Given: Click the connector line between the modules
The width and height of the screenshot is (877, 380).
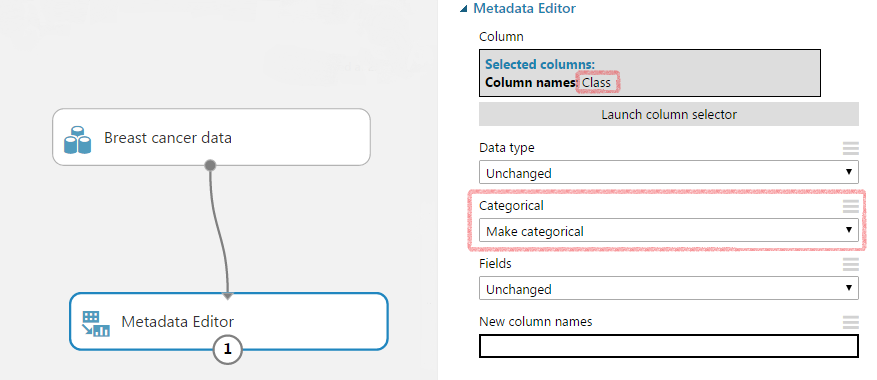Looking at the screenshot, I should (x=219, y=229).
